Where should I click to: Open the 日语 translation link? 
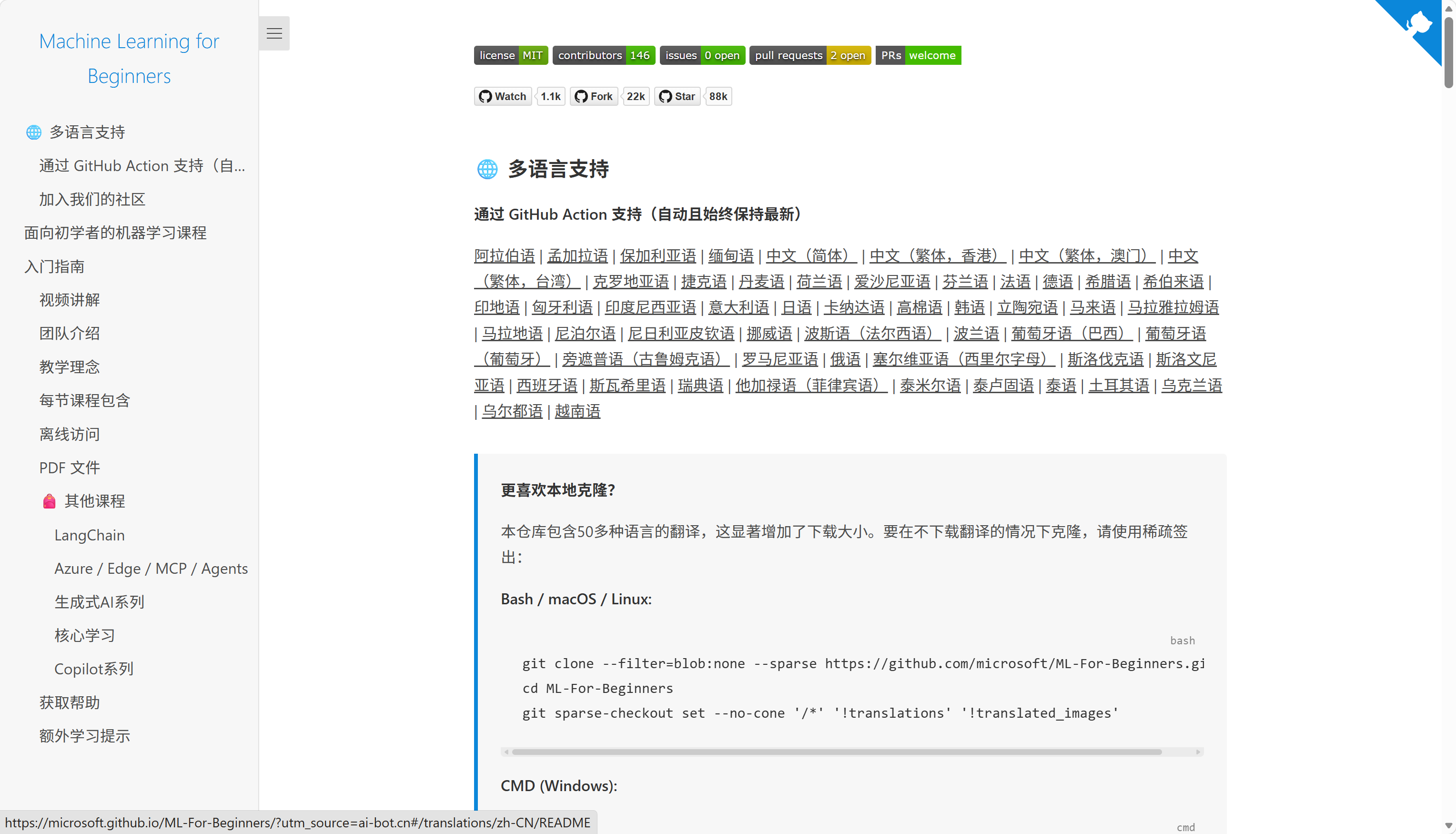point(797,307)
